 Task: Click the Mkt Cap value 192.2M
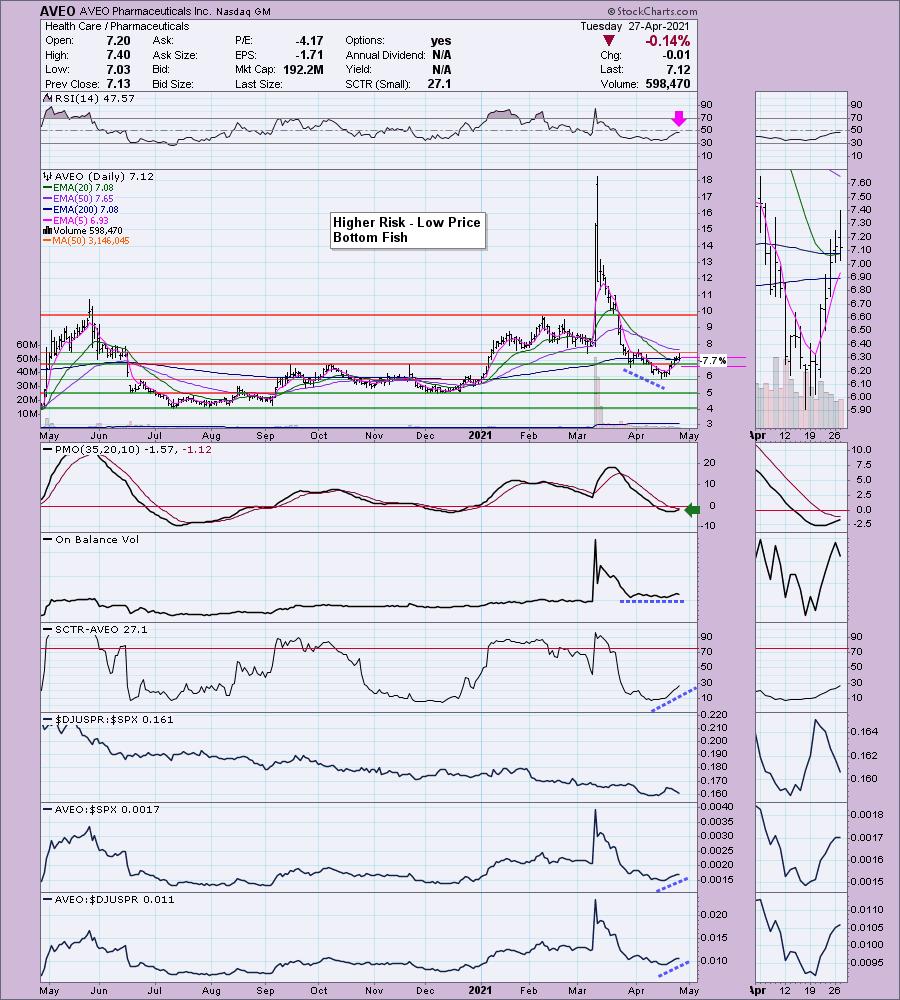(x=303, y=70)
